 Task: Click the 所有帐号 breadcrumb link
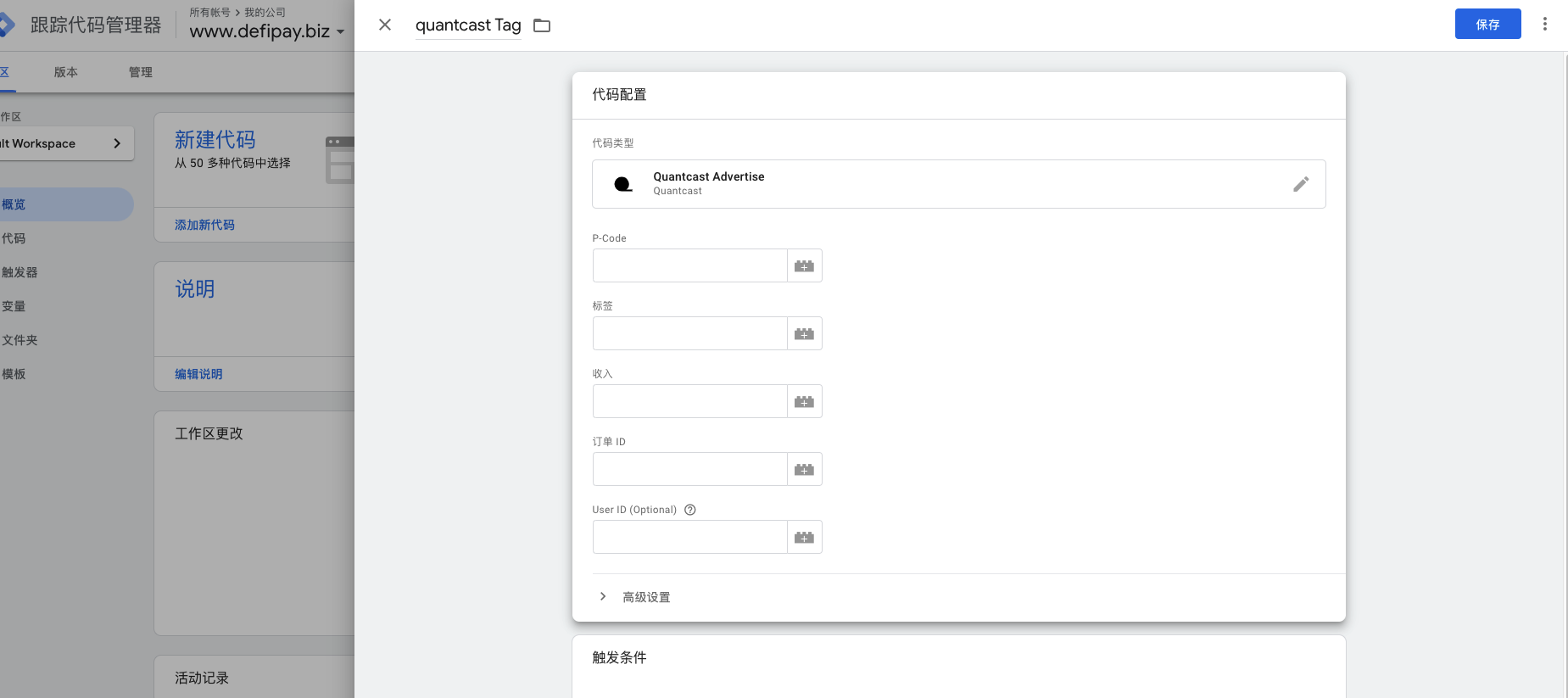tap(209, 12)
